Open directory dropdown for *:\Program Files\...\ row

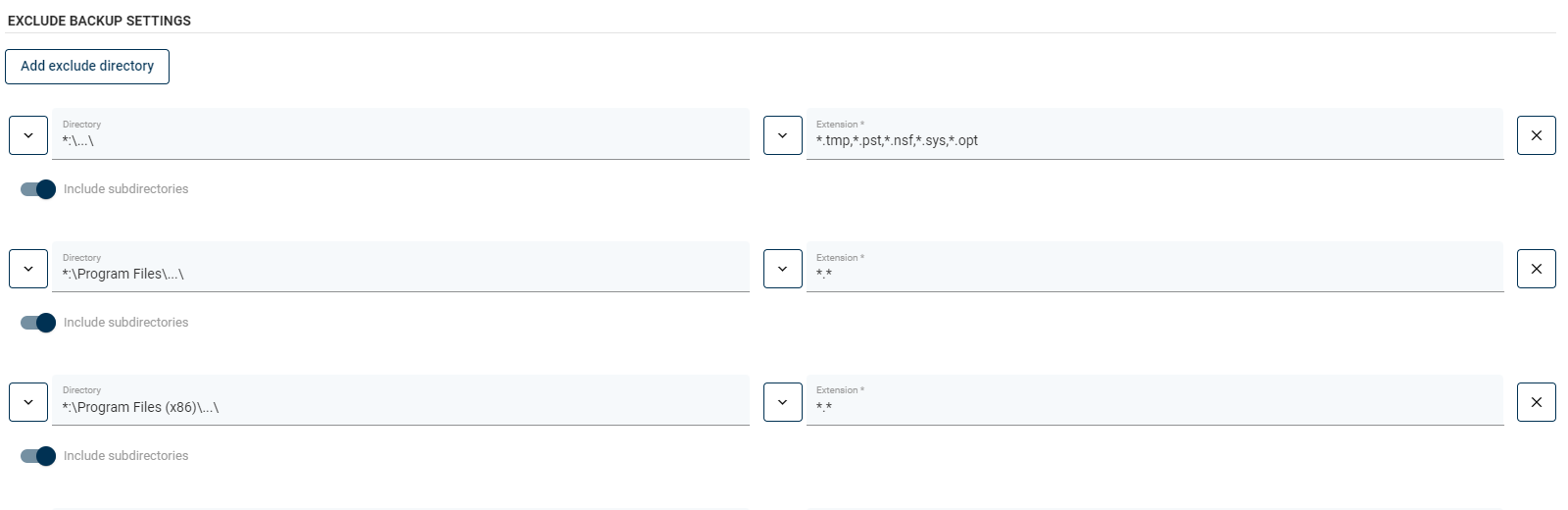coord(28,269)
